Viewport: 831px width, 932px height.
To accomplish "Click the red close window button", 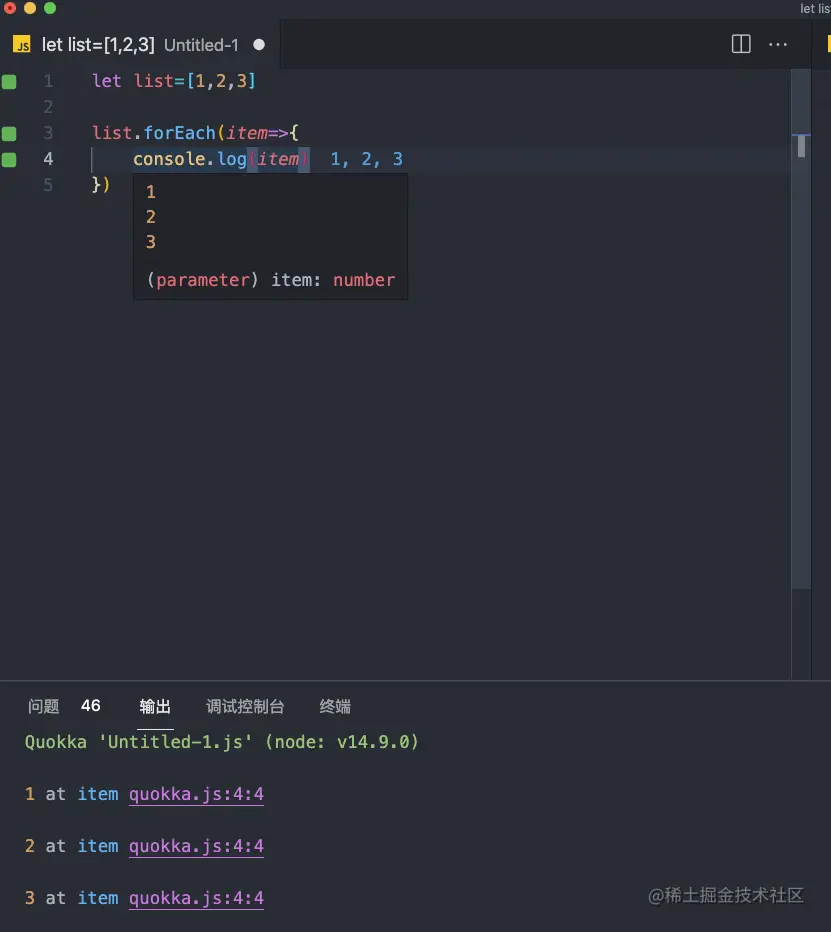I will [x=10, y=8].
